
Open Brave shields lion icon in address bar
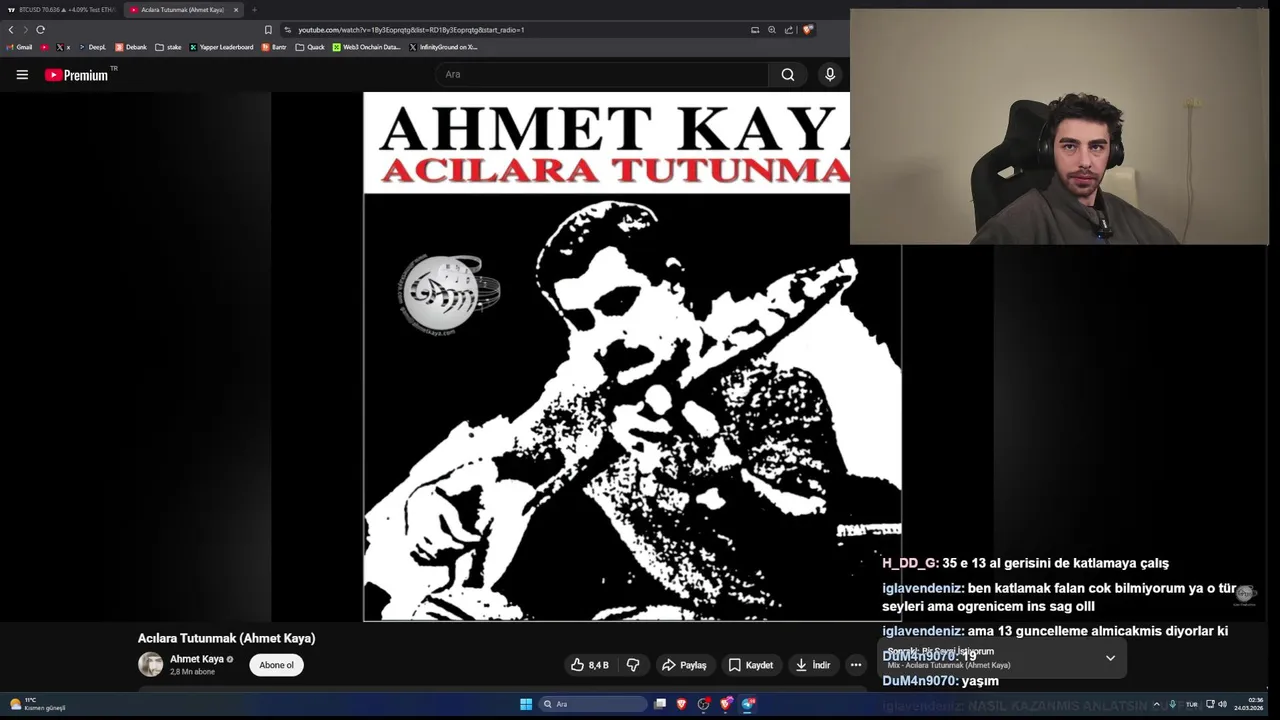808,30
